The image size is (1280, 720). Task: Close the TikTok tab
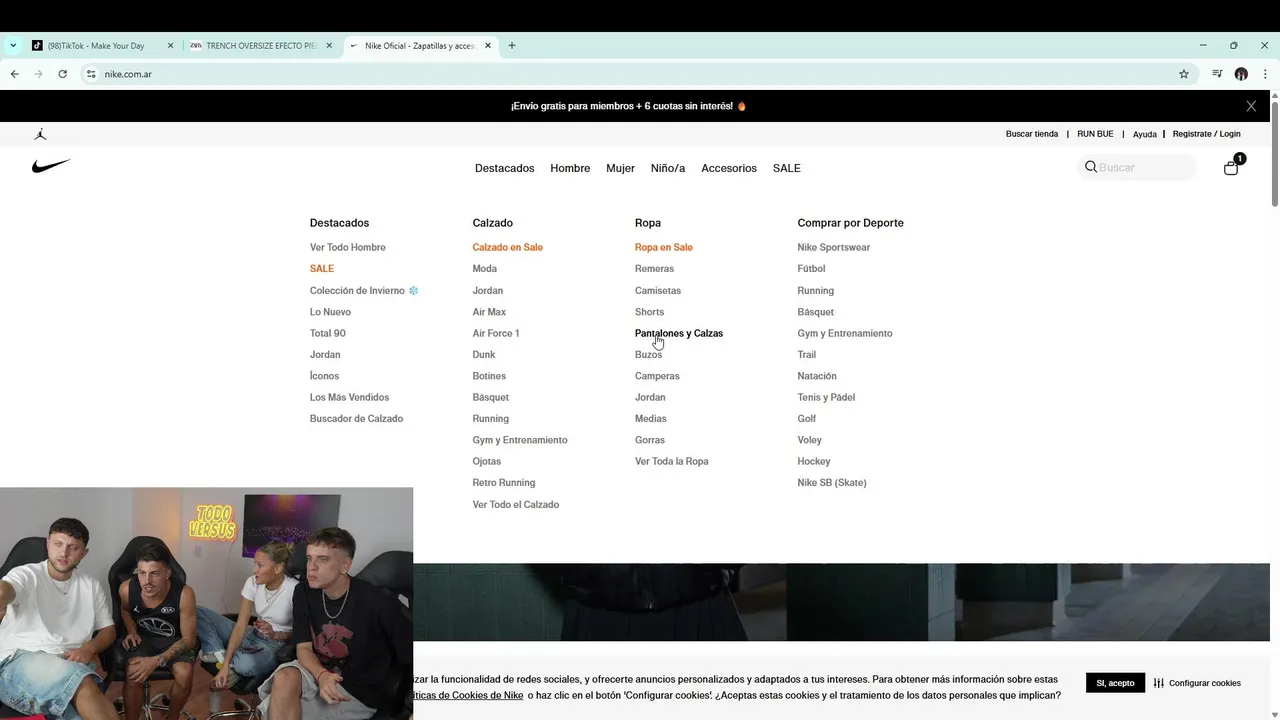170,46
